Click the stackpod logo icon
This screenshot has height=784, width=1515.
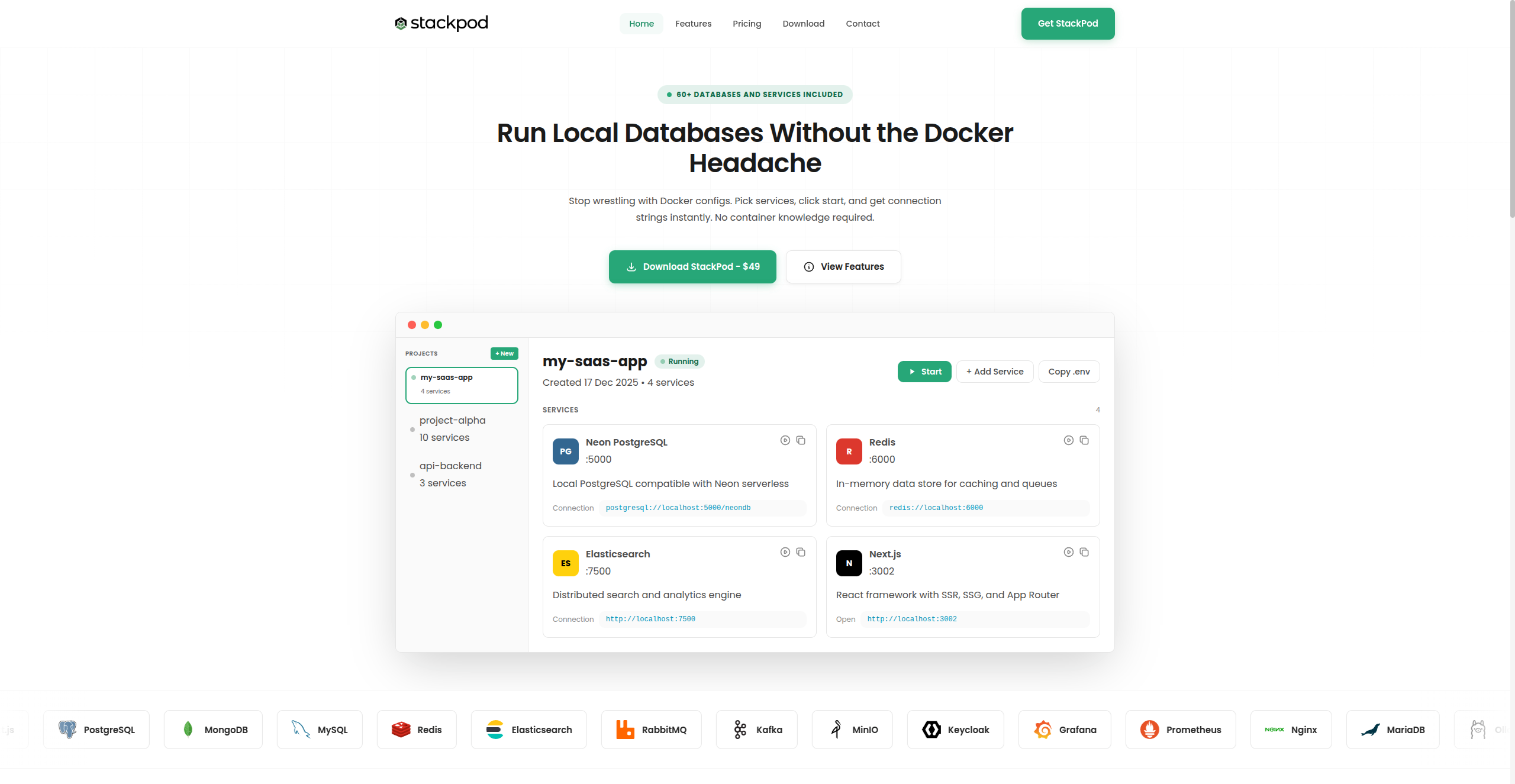coord(401,23)
